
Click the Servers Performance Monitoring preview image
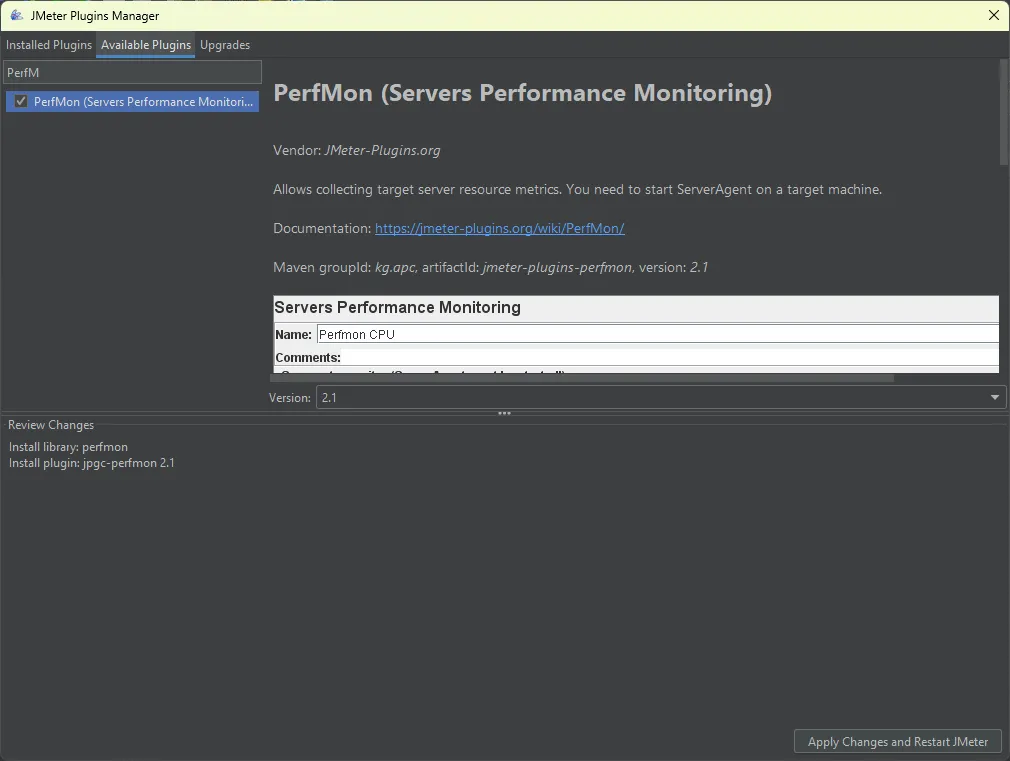point(635,334)
